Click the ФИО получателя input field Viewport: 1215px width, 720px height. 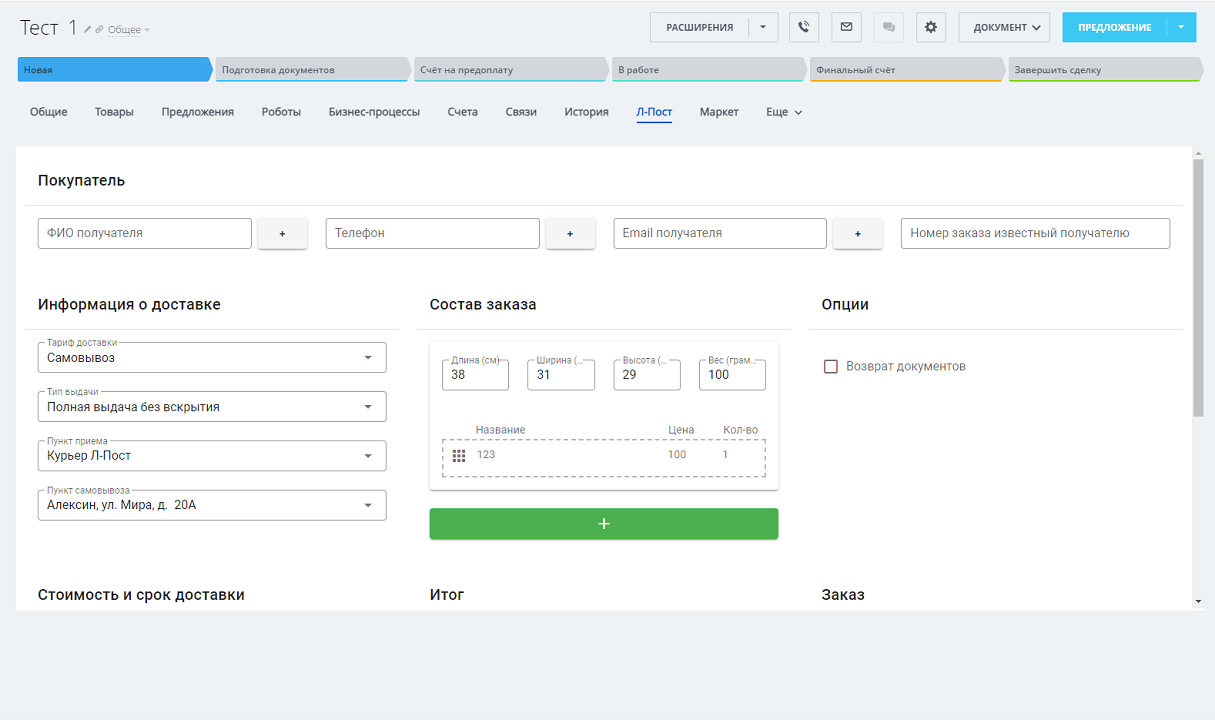coord(144,233)
